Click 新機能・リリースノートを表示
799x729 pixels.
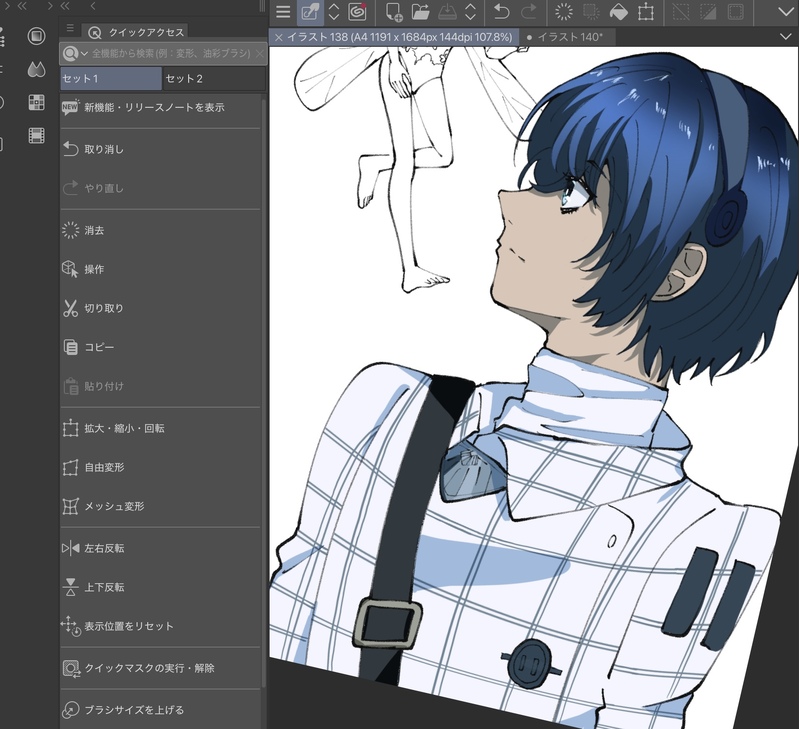(x=160, y=107)
